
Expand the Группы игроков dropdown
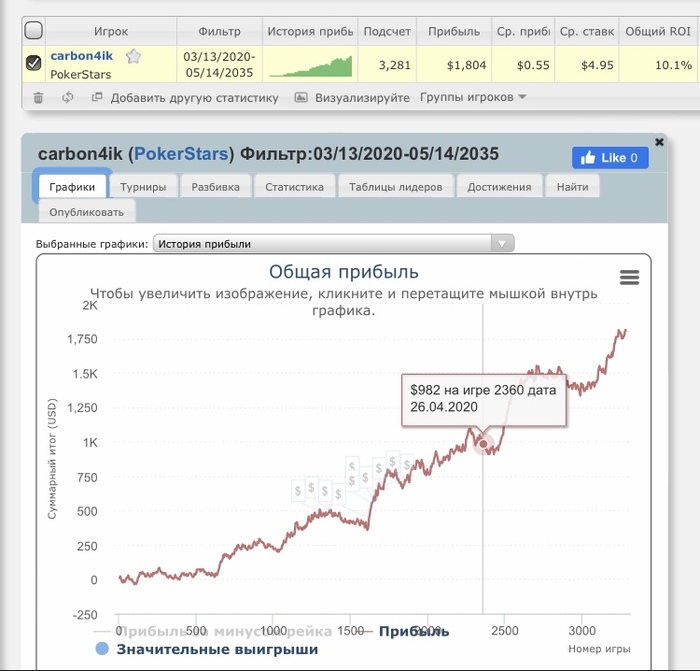point(473,97)
